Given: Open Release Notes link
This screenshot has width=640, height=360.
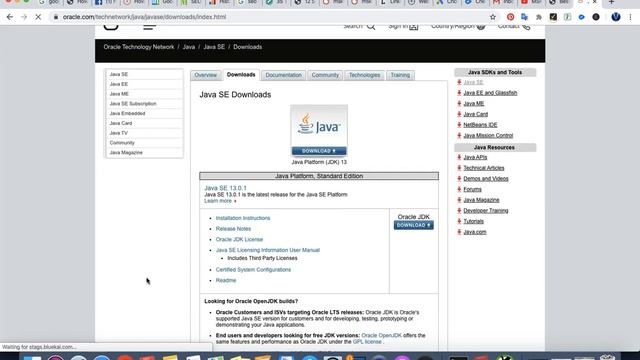Looking at the screenshot, I should (233, 229).
